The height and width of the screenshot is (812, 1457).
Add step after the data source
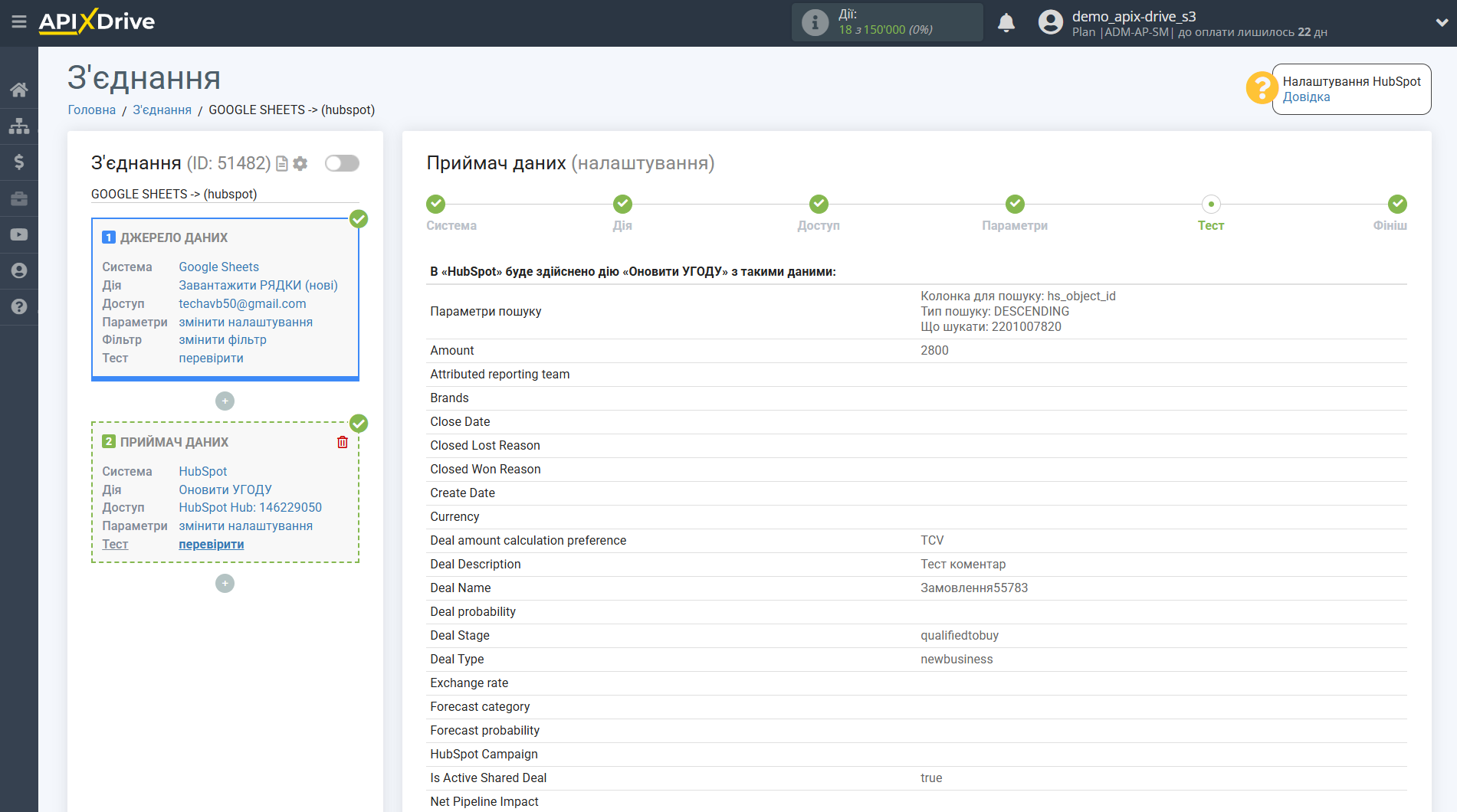[x=225, y=401]
